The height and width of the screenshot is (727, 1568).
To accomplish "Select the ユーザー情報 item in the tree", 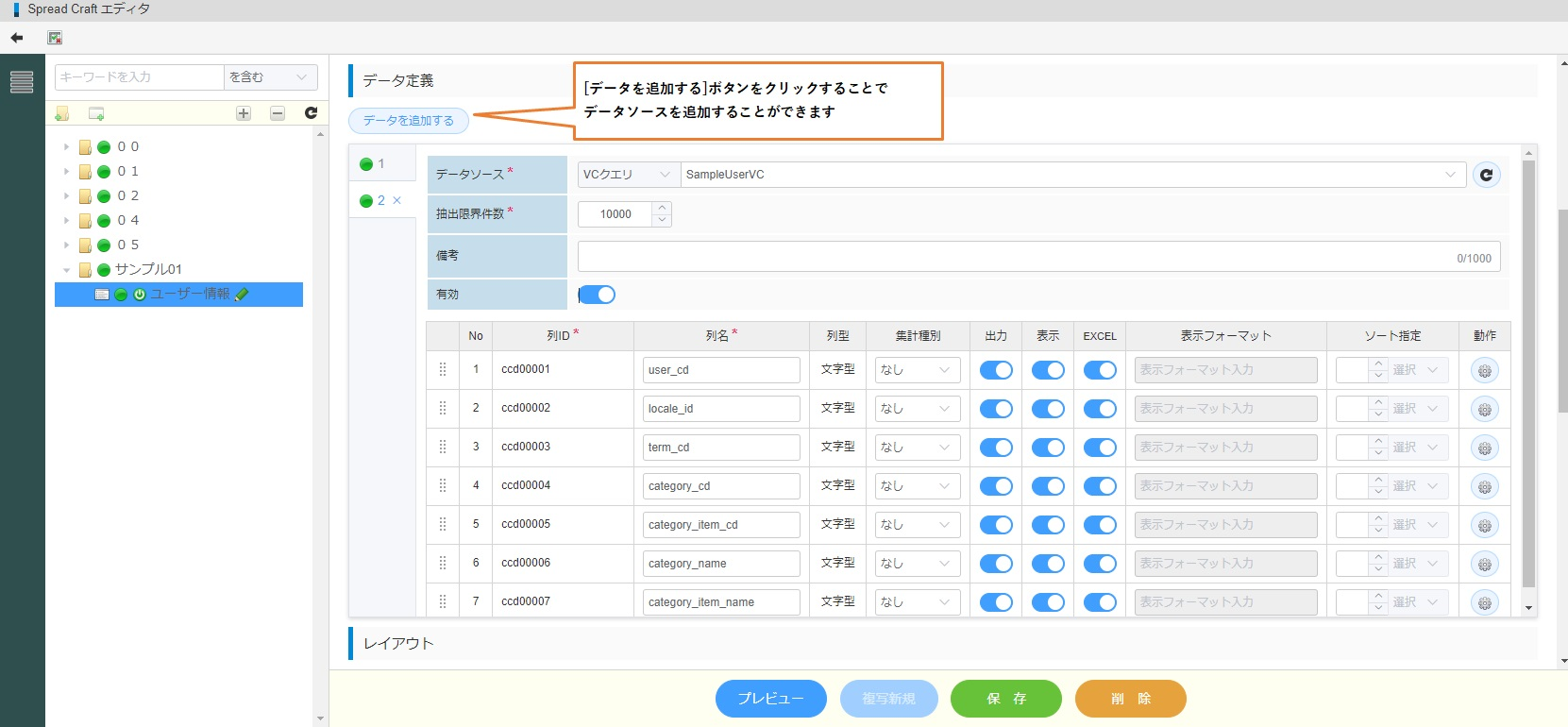I will [189, 295].
